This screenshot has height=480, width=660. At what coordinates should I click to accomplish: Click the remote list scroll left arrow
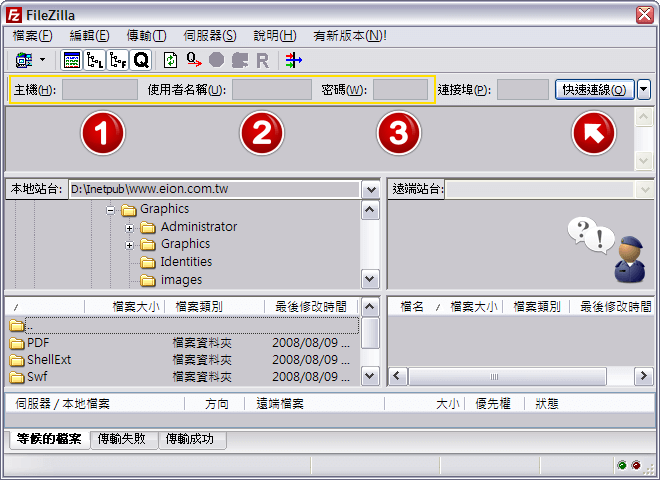(397, 376)
